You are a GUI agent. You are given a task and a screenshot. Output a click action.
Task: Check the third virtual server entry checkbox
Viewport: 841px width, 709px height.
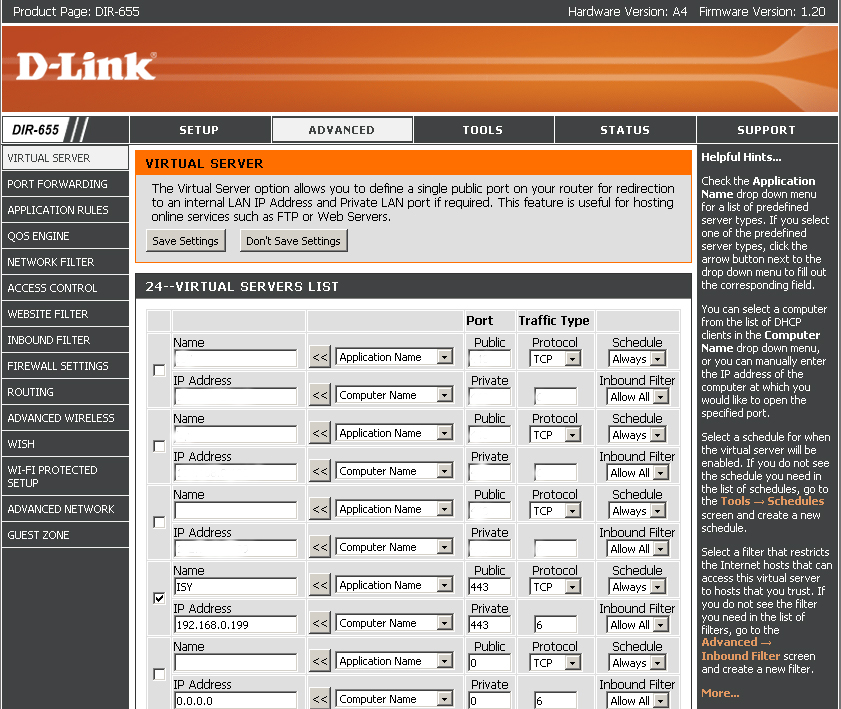pyautogui.click(x=159, y=522)
